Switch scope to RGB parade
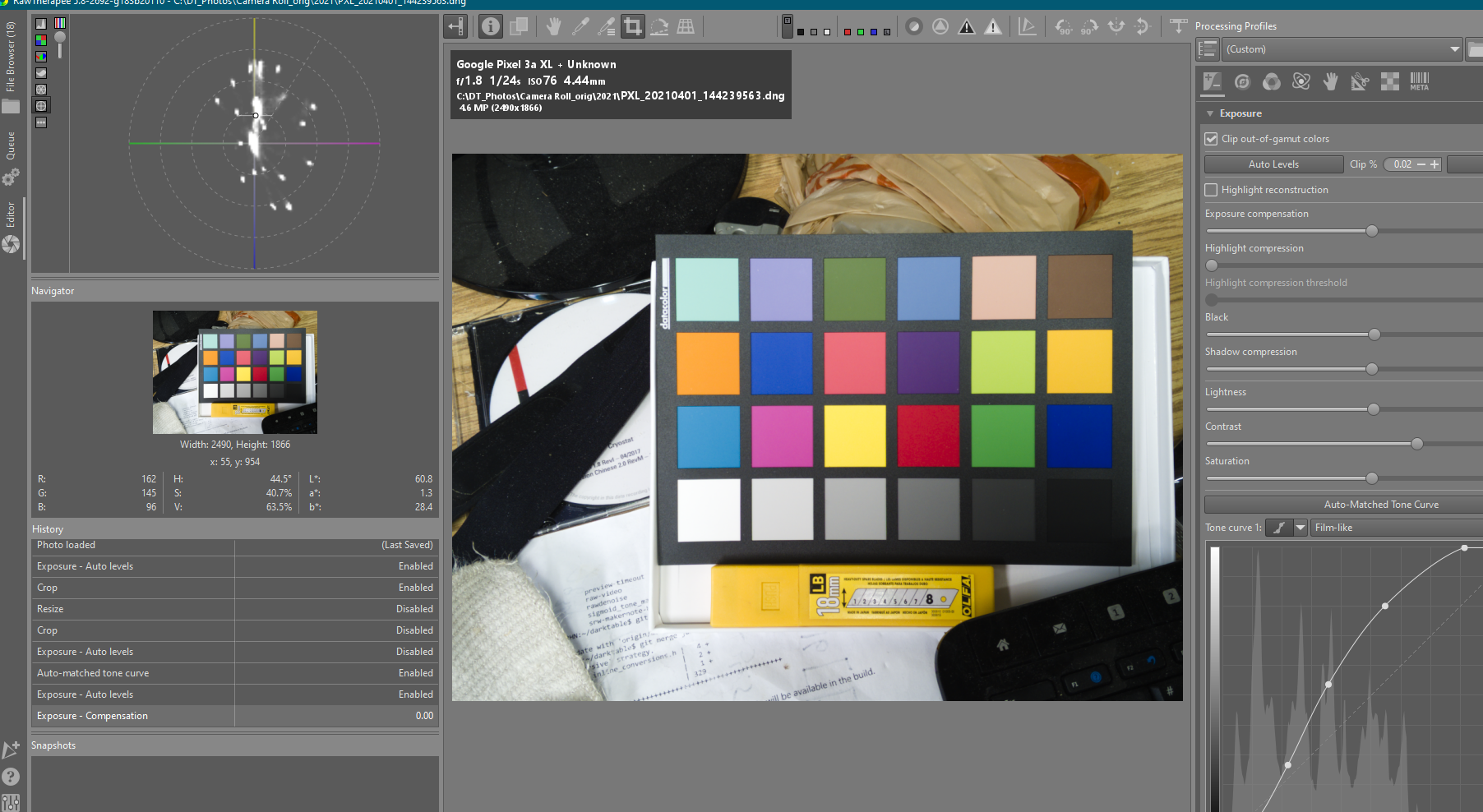 tap(41, 57)
